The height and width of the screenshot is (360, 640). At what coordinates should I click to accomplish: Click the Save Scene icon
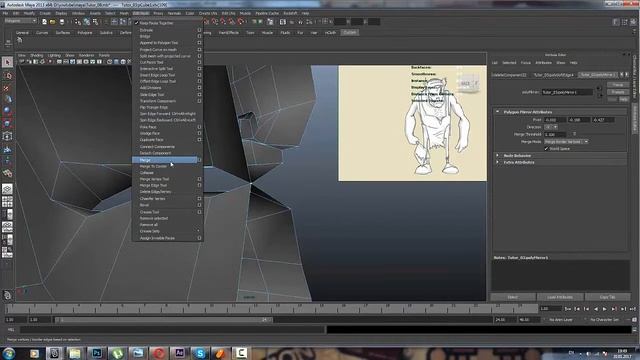pos(62,22)
